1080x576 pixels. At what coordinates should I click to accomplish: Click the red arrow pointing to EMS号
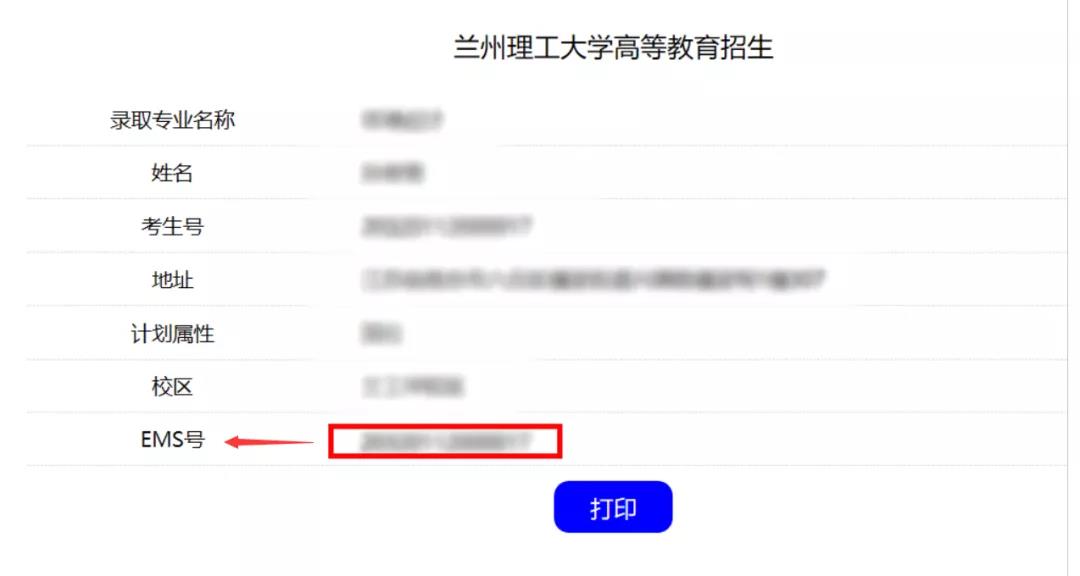(269, 442)
